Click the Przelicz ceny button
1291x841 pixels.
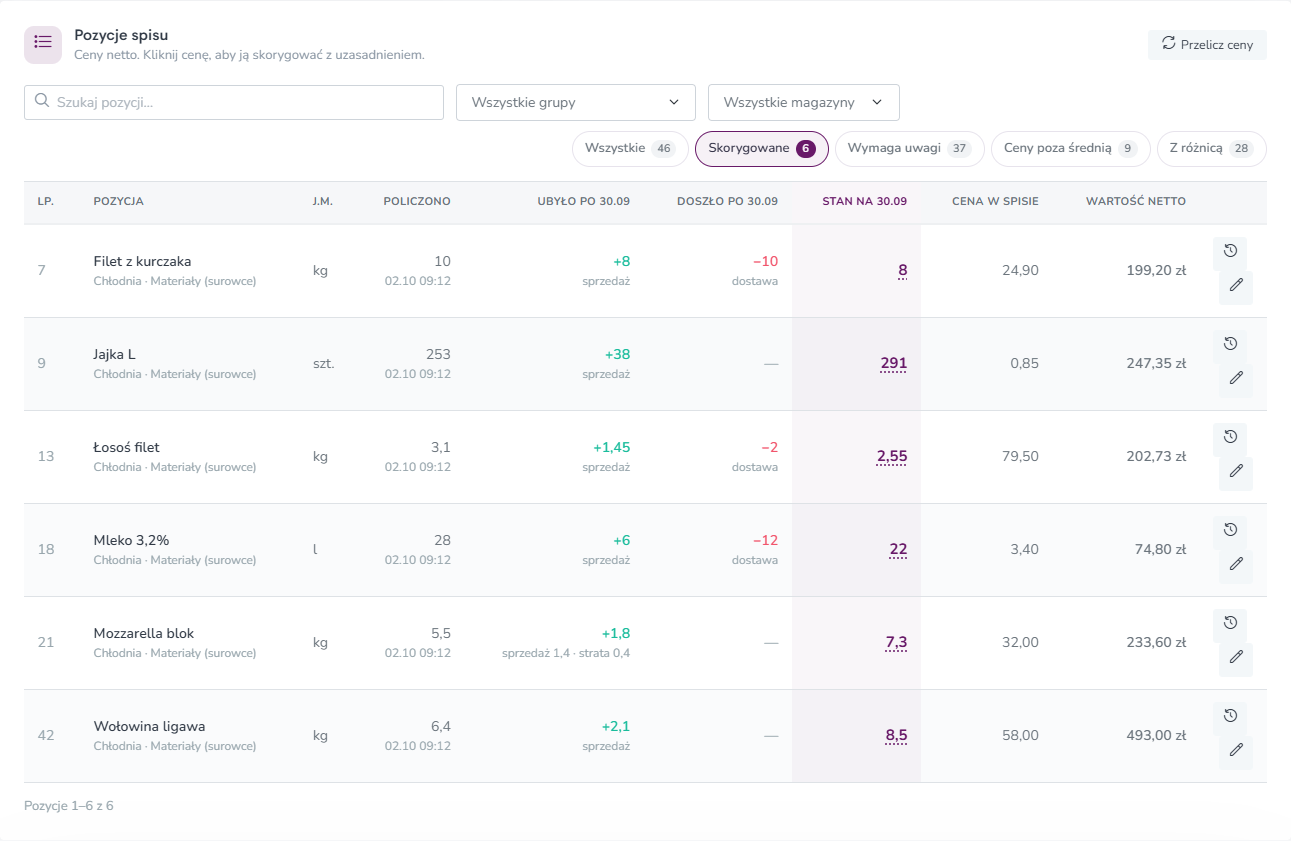click(1207, 45)
